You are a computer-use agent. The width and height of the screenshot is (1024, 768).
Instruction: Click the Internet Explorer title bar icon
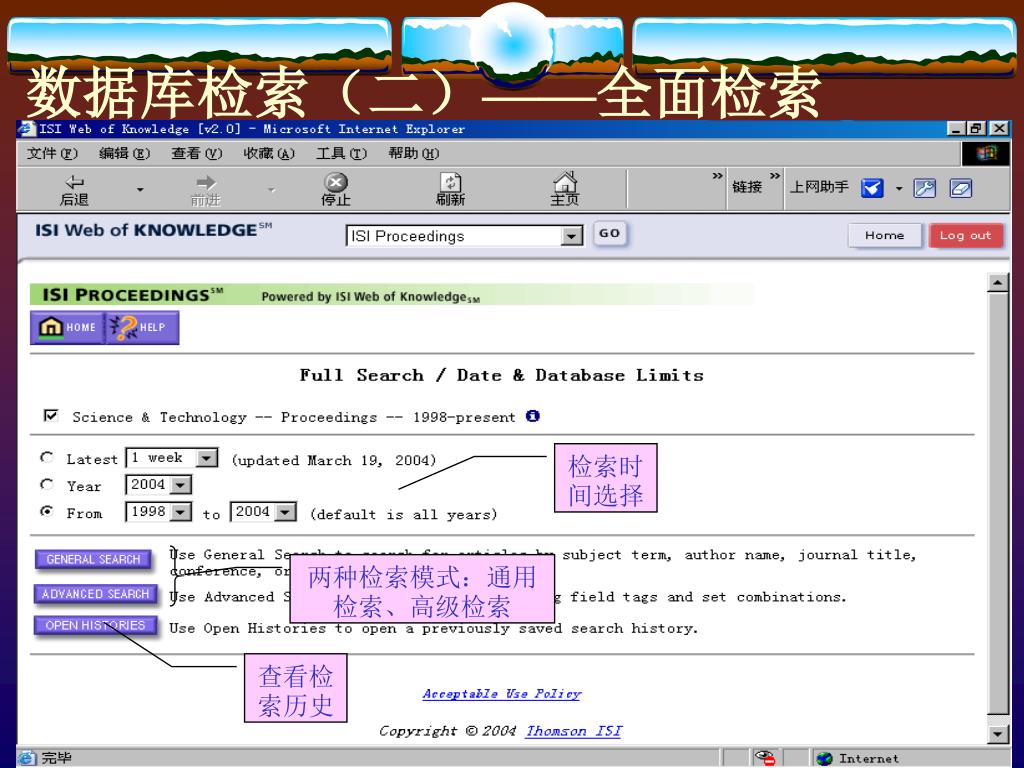tap(27, 129)
